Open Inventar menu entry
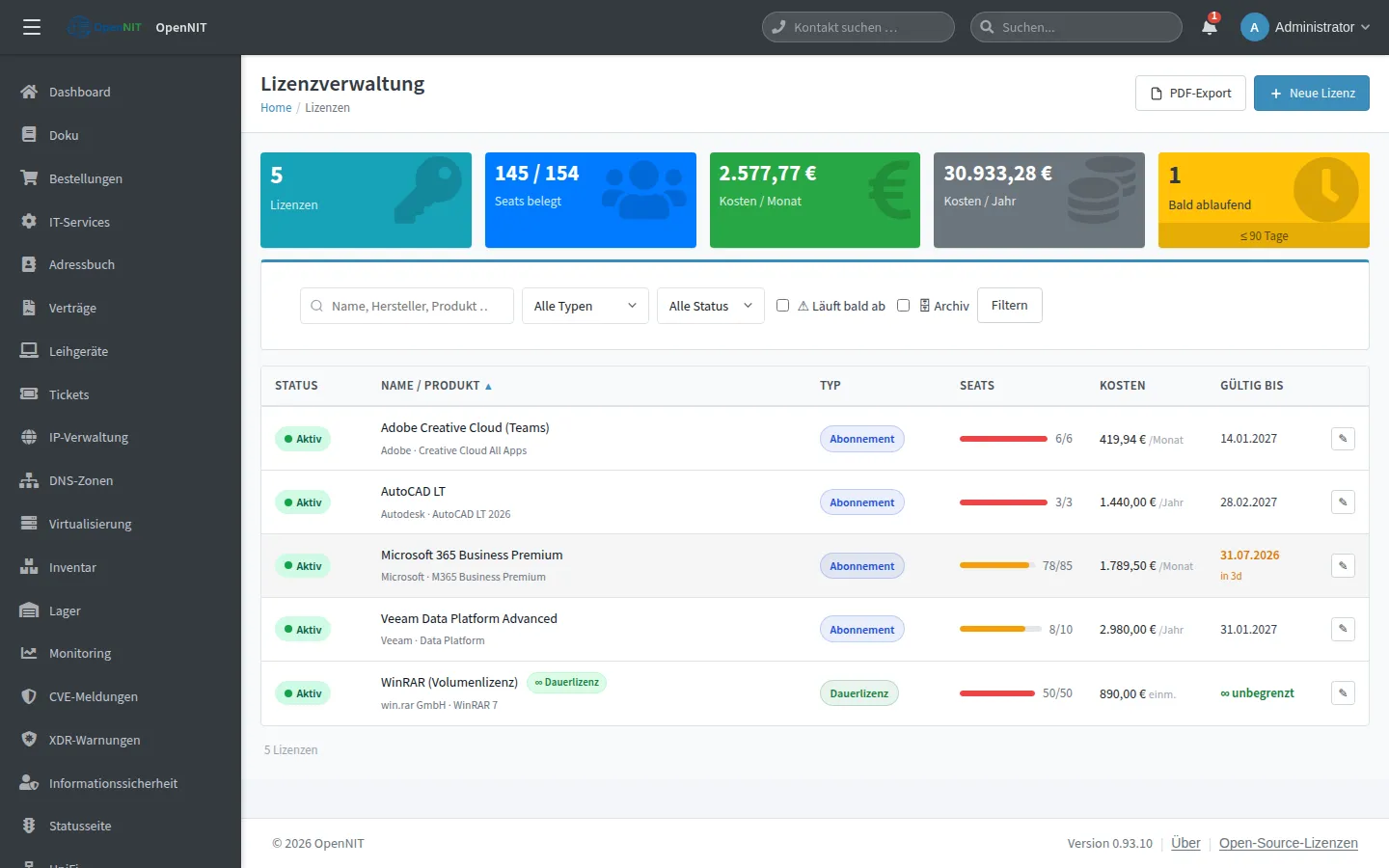The image size is (1389, 868). click(121, 567)
